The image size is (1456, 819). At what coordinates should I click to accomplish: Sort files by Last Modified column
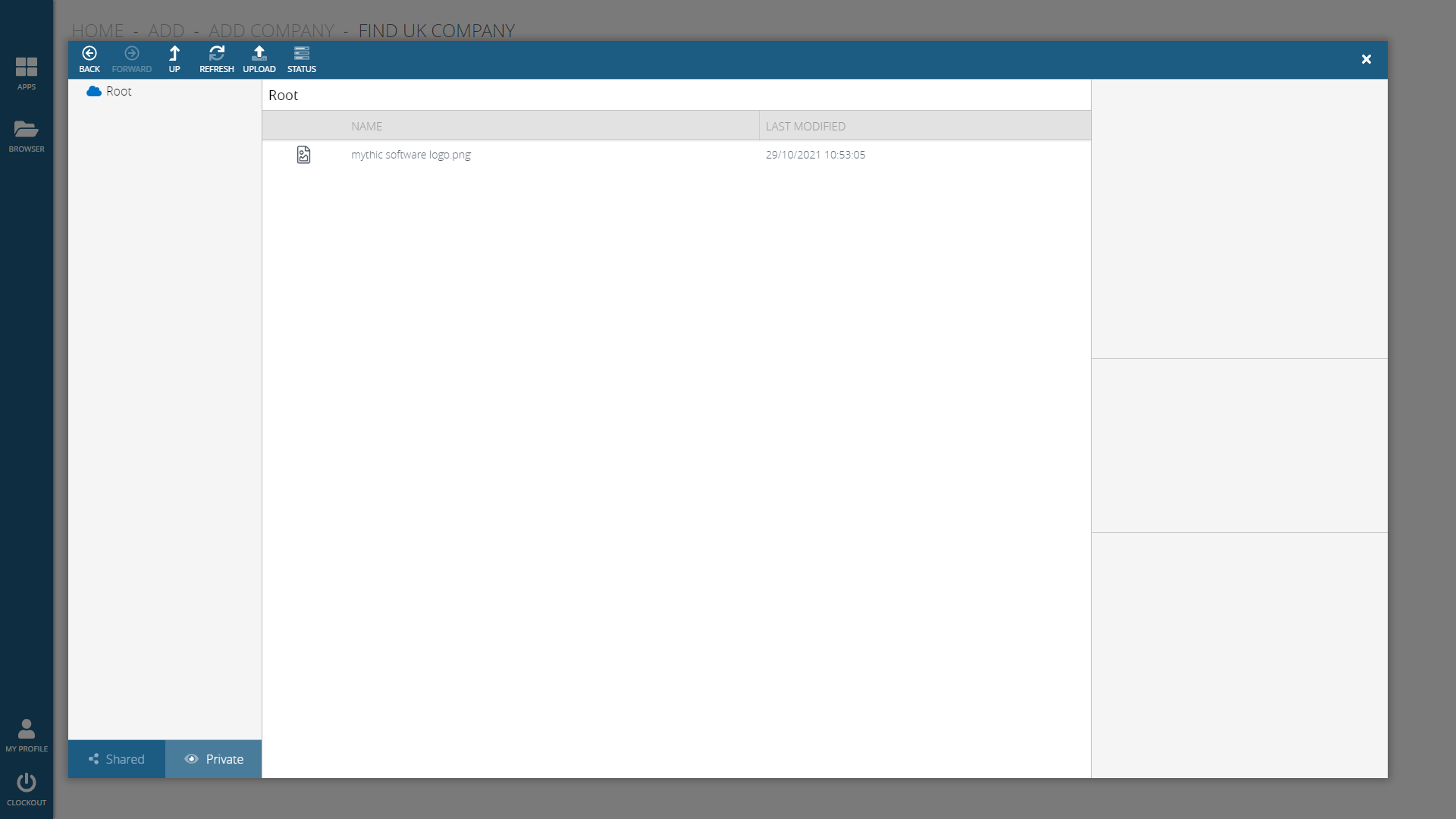(x=805, y=126)
